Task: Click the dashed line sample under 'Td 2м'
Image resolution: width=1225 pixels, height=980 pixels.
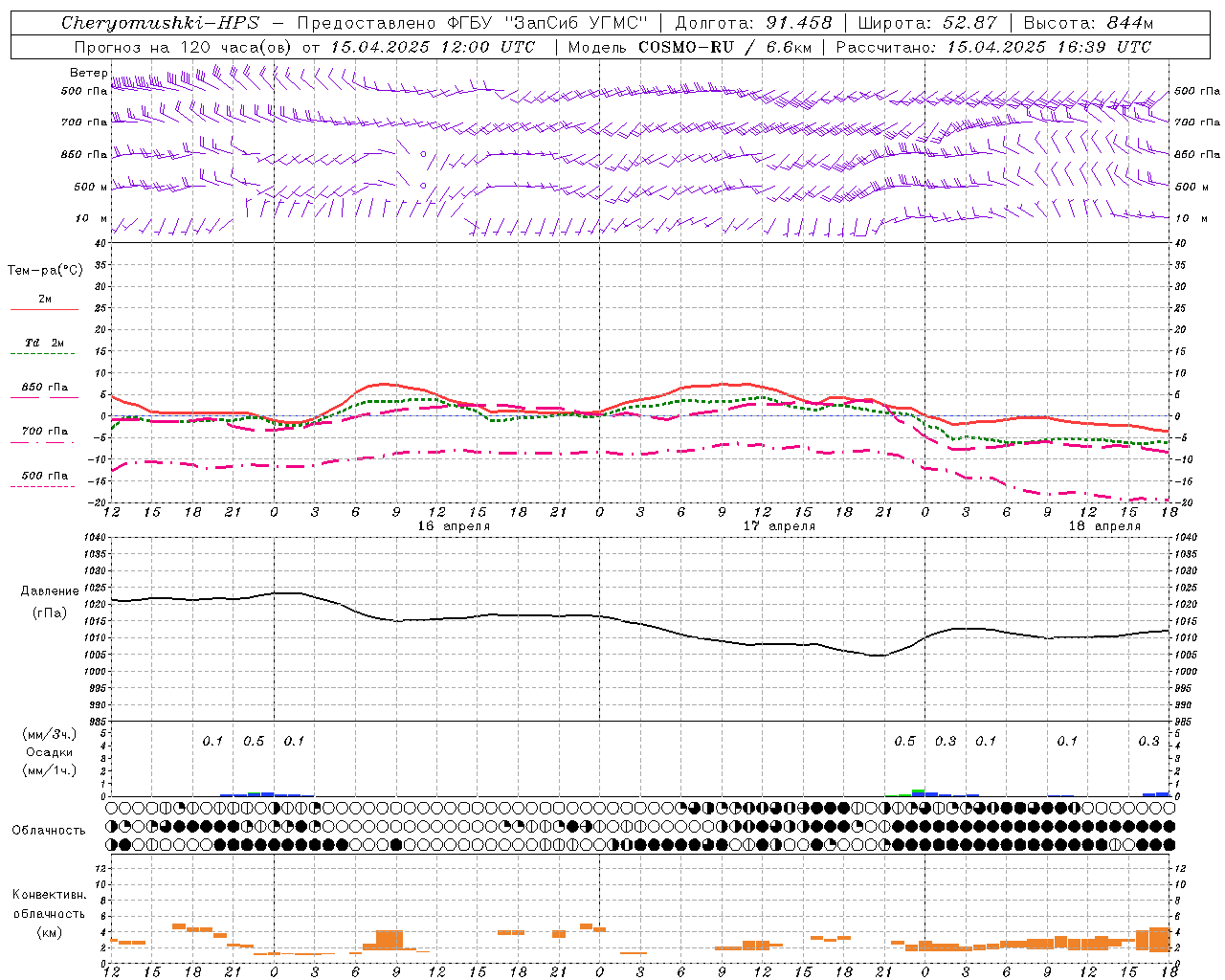Action: coord(42,354)
